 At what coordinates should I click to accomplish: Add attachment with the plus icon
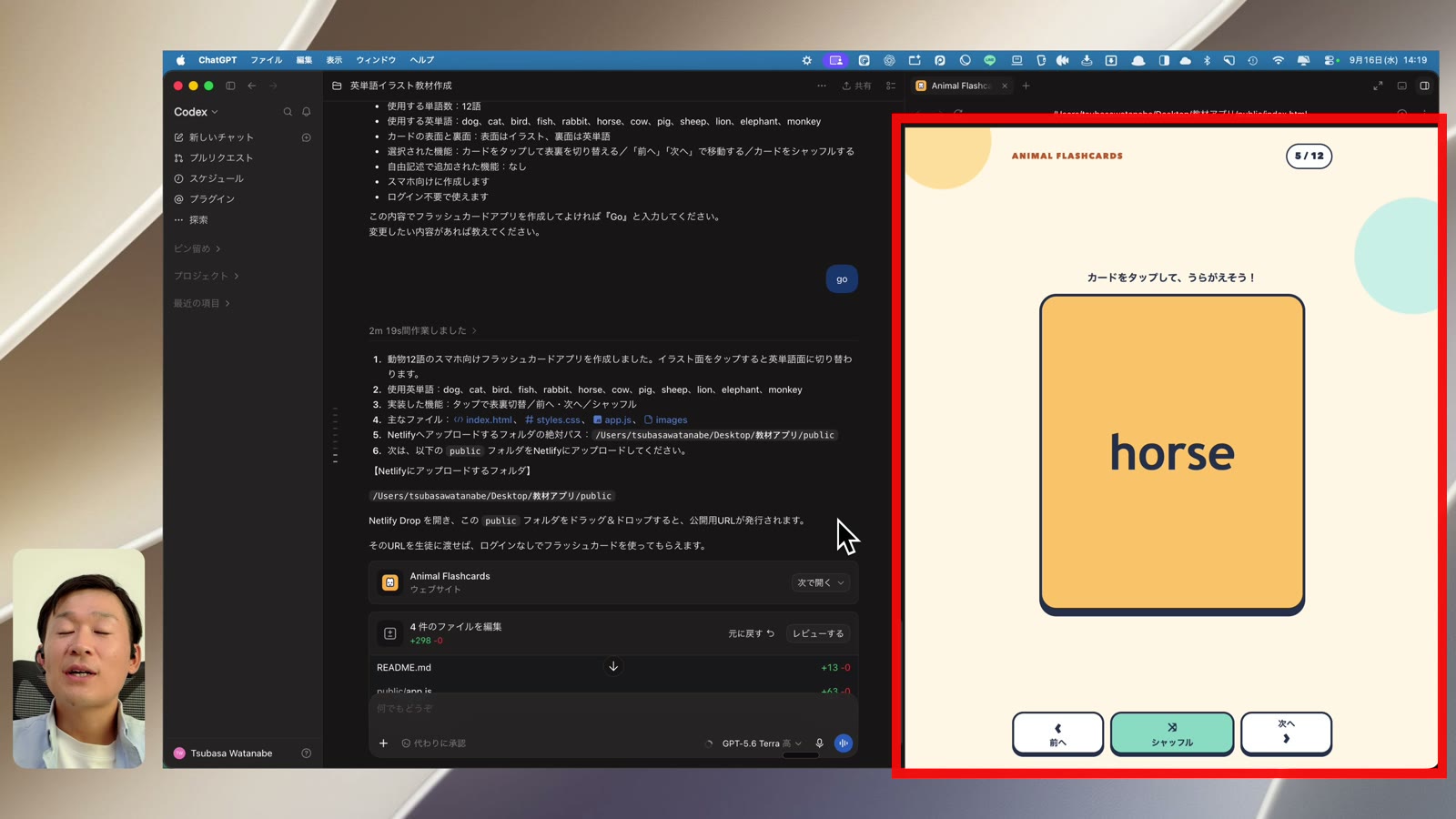(x=383, y=743)
